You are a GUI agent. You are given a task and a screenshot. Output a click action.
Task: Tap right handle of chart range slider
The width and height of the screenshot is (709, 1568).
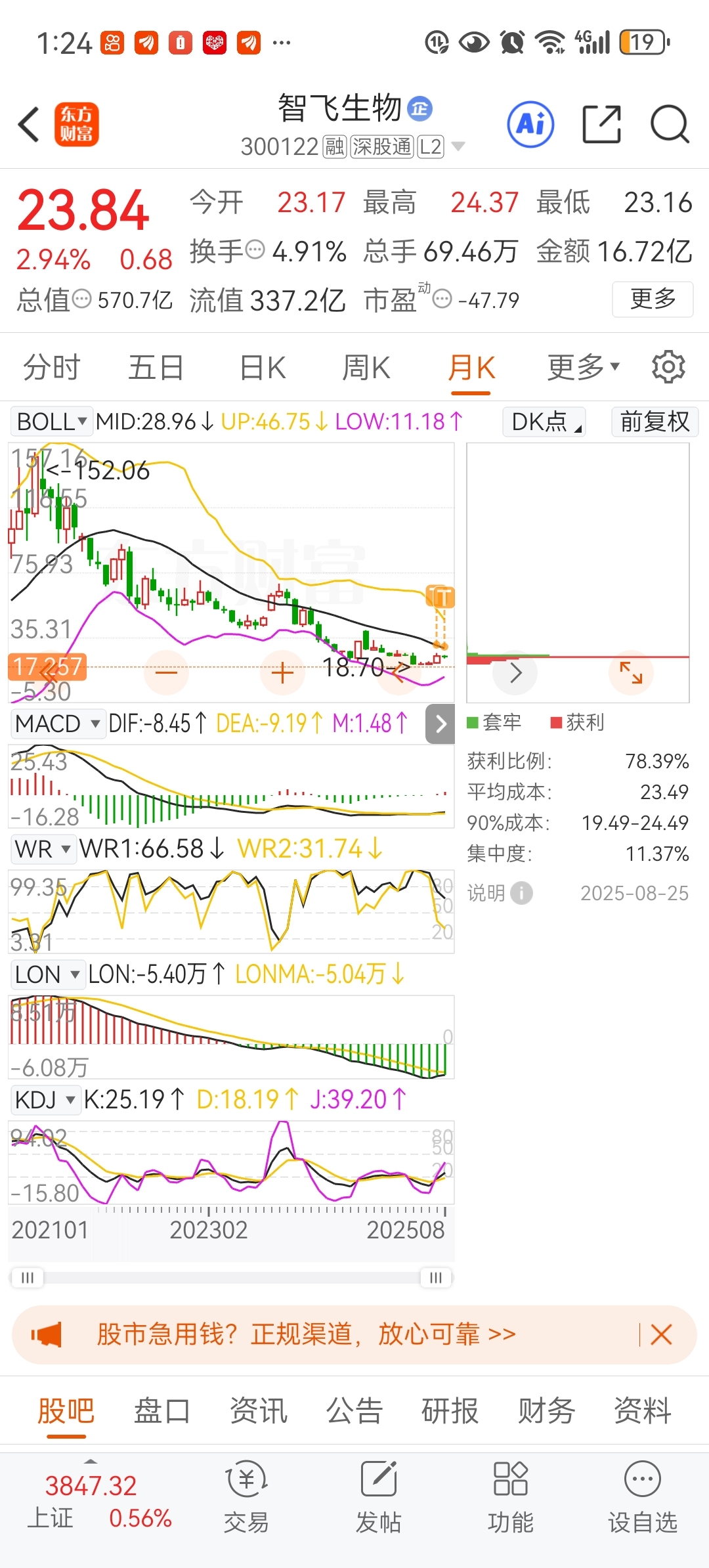436,1277
